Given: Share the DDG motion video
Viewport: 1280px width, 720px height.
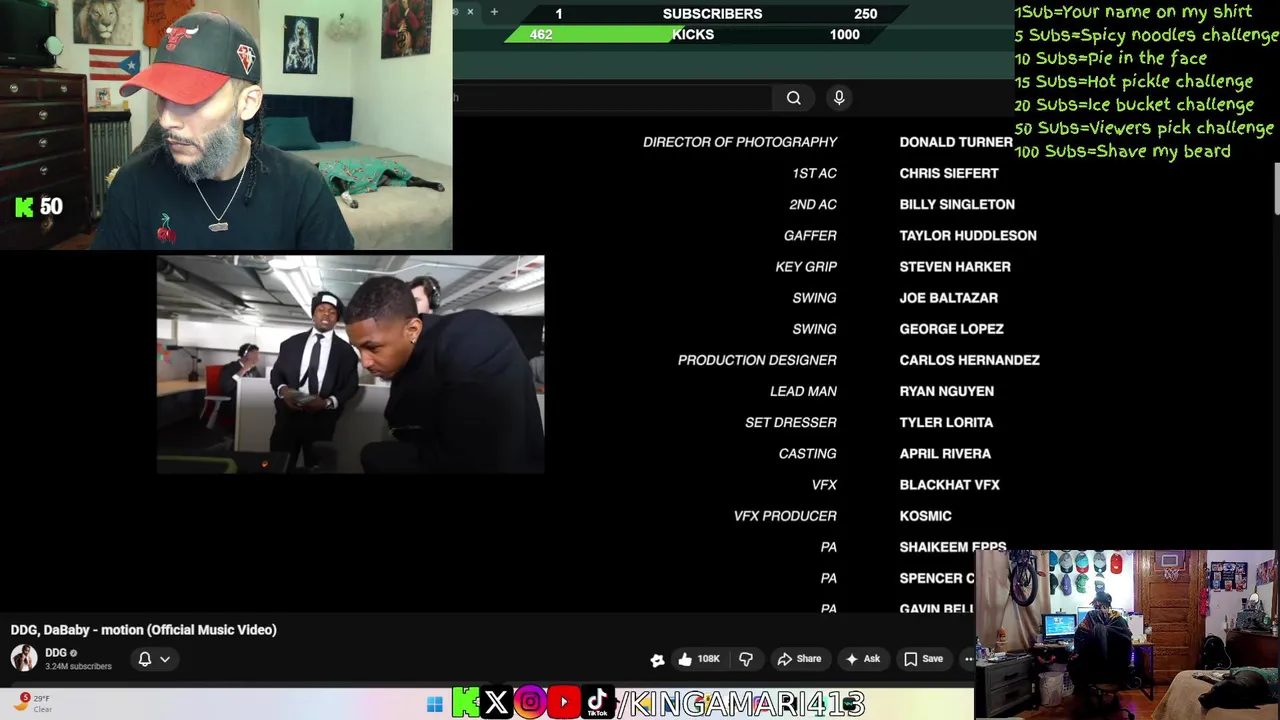Looking at the screenshot, I should click(x=799, y=659).
